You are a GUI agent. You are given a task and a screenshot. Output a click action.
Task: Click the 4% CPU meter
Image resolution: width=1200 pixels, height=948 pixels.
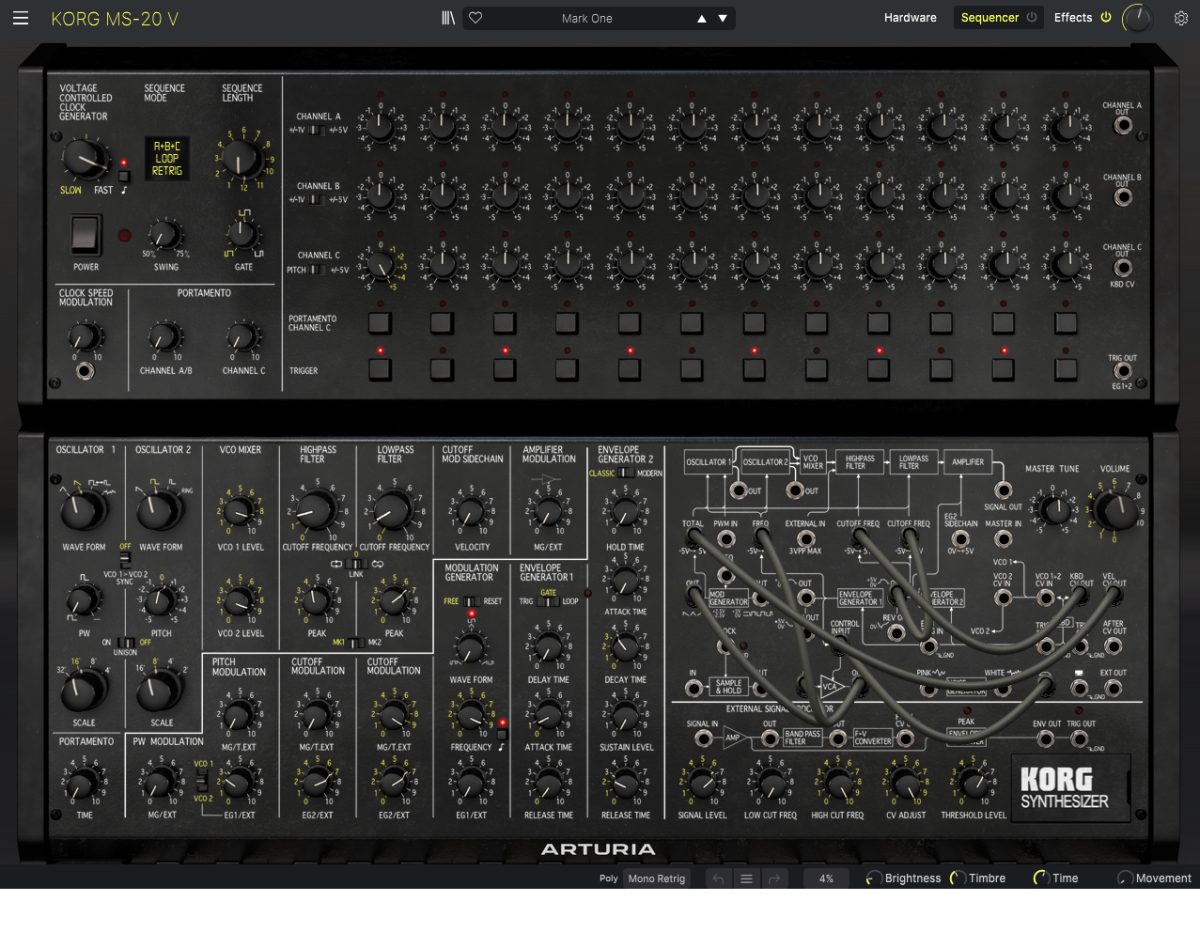click(x=826, y=878)
